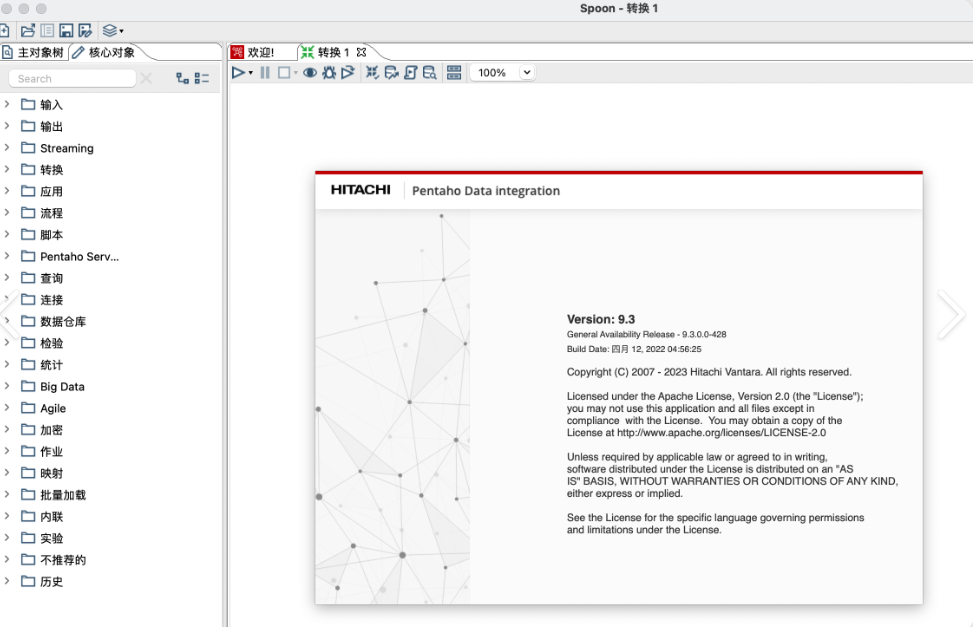Switch to list view in sidebar
The image size is (973, 627).
point(202,78)
